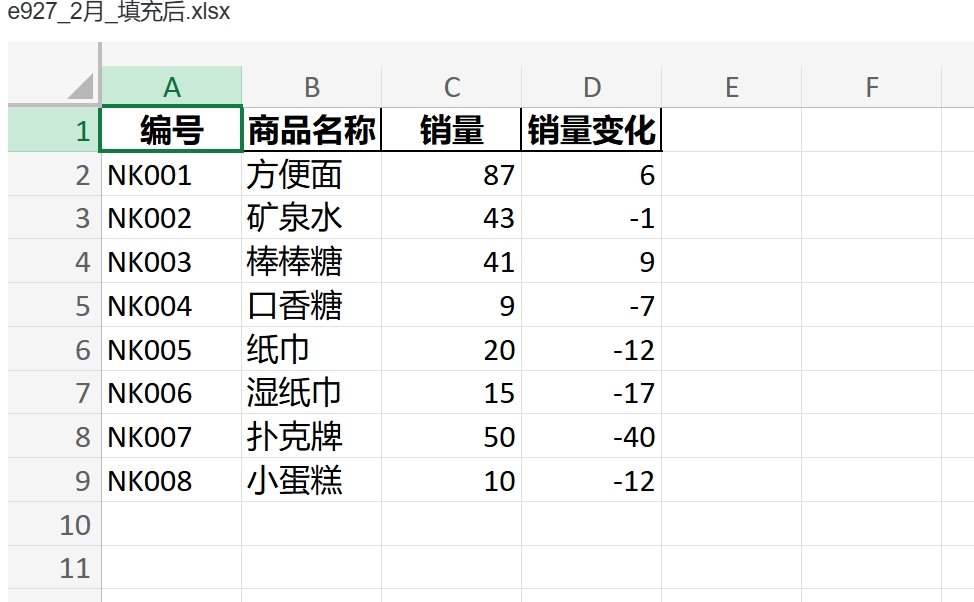Click the filename e927_2月_填充后.xlsx
This screenshot has height=602, width=974.
click(117, 13)
